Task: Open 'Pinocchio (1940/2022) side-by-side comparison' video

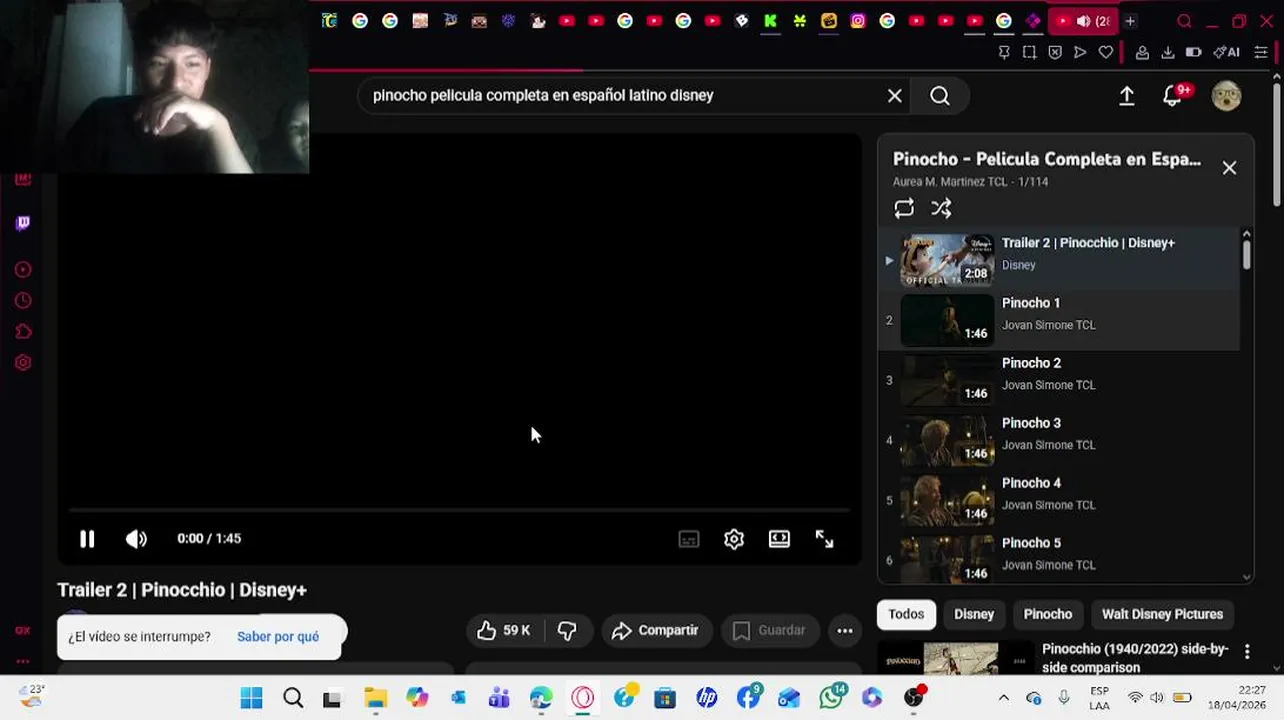Action: pyautogui.click(x=1135, y=658)
